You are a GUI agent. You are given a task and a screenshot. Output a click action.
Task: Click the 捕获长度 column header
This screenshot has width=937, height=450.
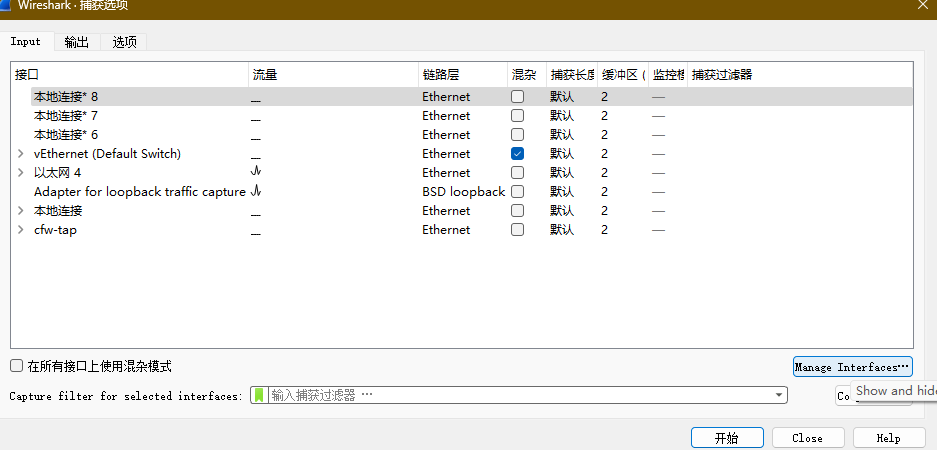point(572,75)
